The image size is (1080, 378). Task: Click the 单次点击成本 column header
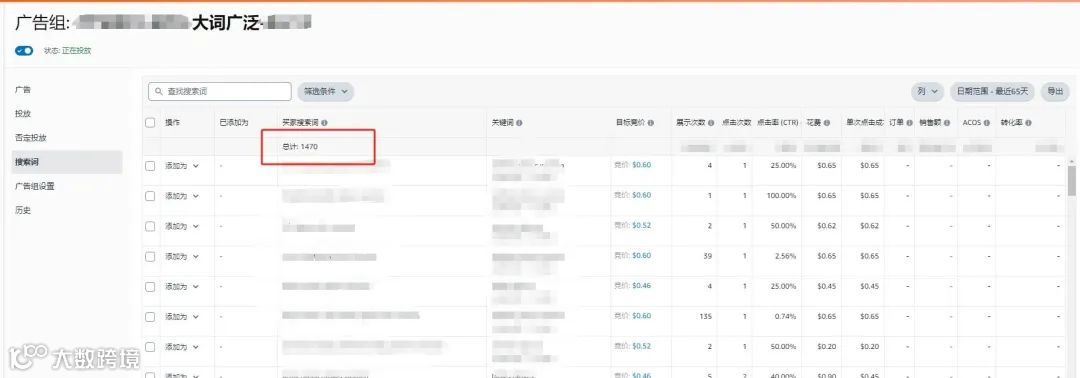(864, 123)
